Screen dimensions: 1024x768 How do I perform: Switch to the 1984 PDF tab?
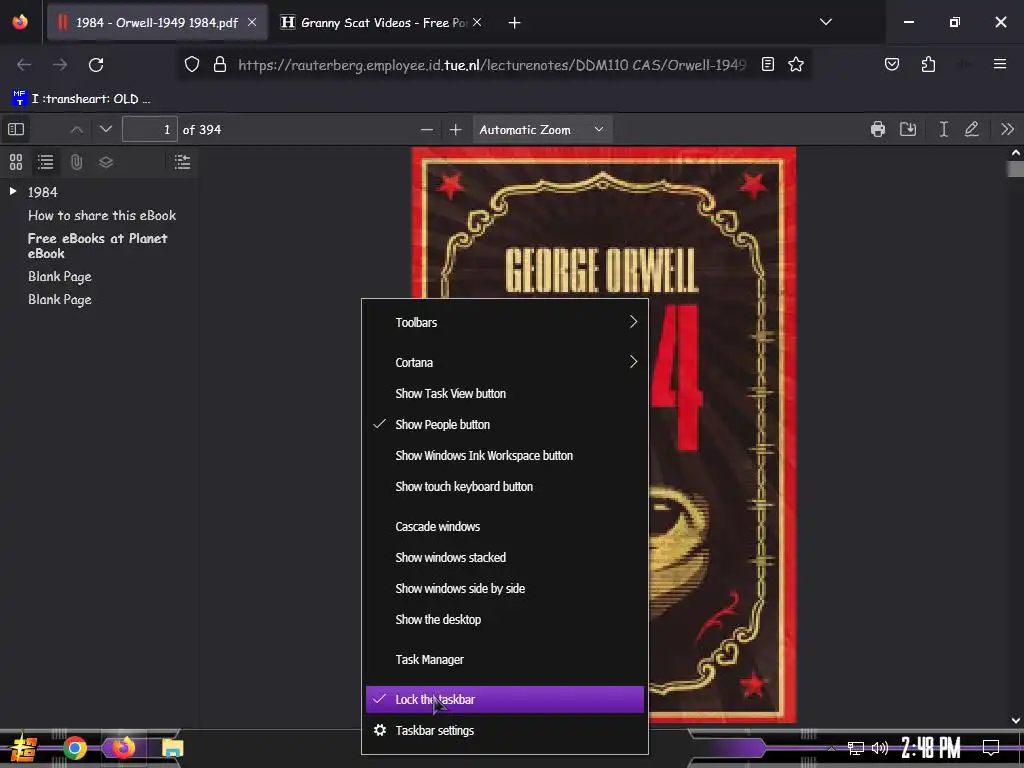pyautogui.click(x=157, y=23)
